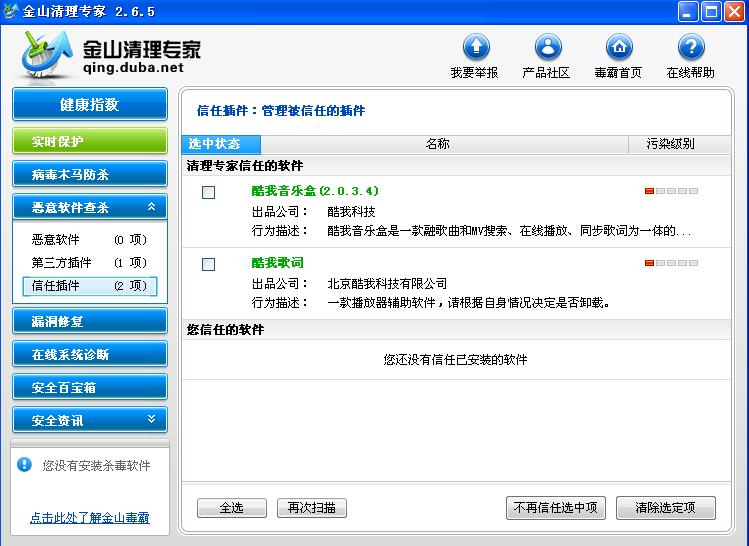This screenshot has height=546, width=749.
Task: Open 实时保护 section
Action: (x=90, y=141)
